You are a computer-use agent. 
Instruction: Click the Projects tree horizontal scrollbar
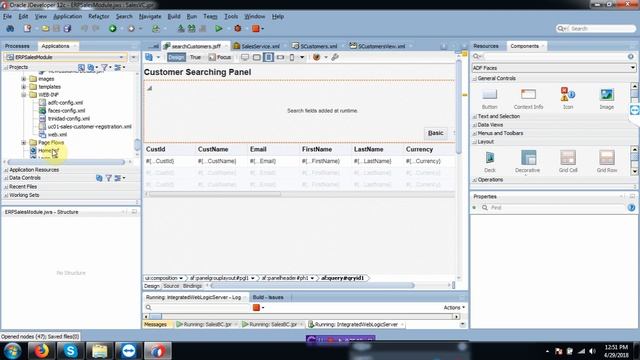[66, 162]
